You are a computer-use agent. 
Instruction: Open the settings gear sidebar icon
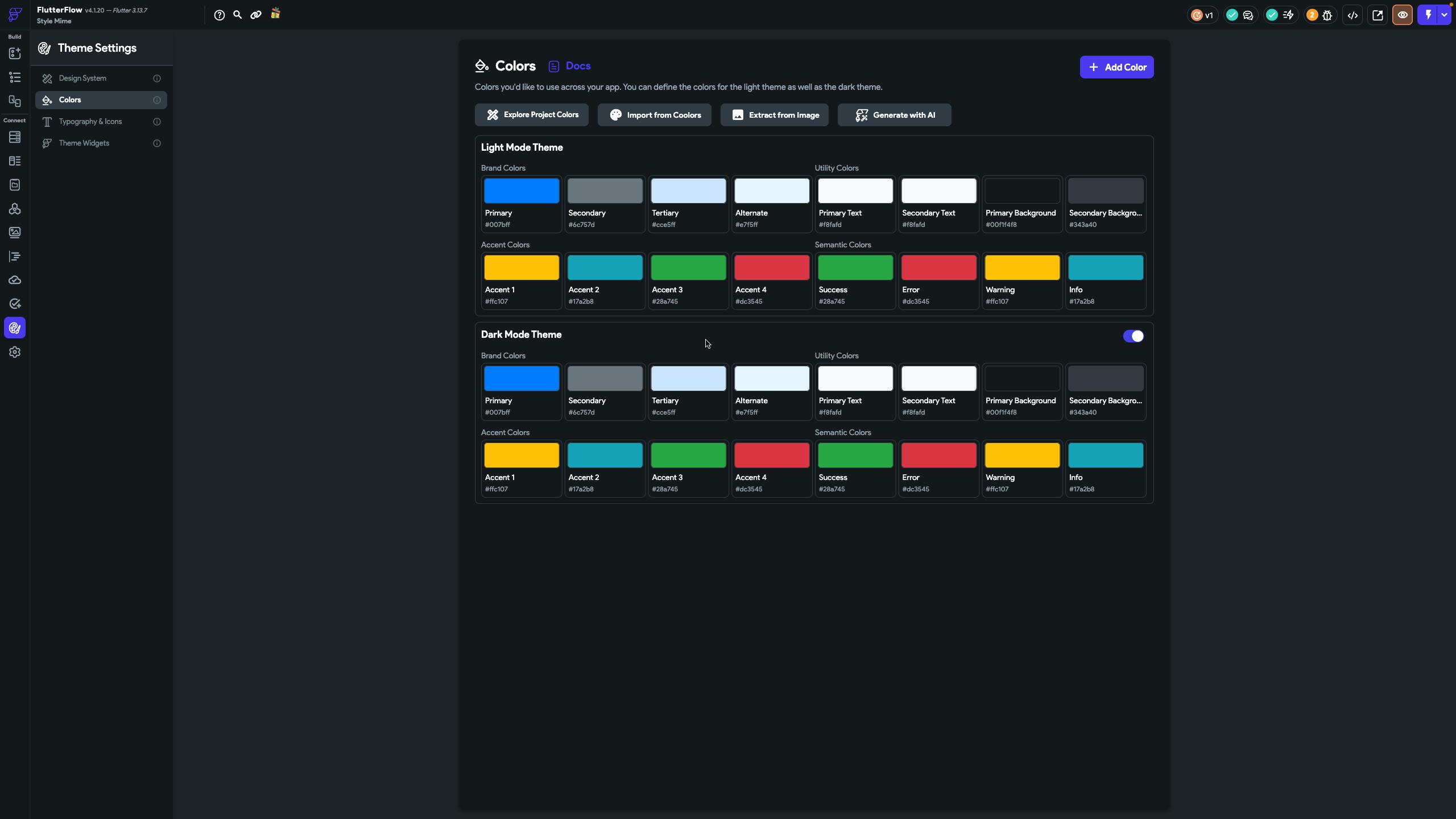pyautogui.click(x=15, y=352)
